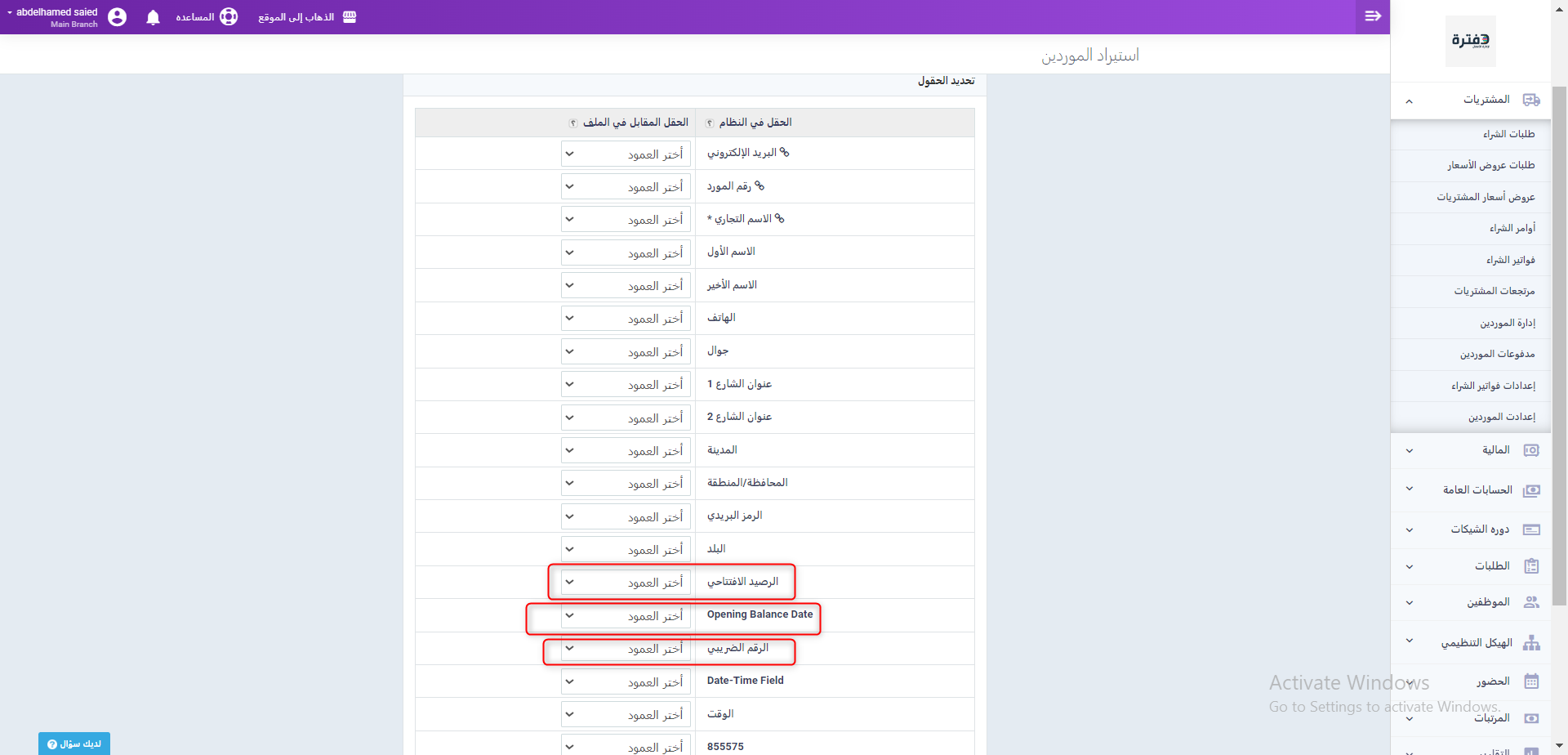Viewport: 1568px width, 755px height.
Task: Click the الحسابات العامة icon
Action: 1531,490
